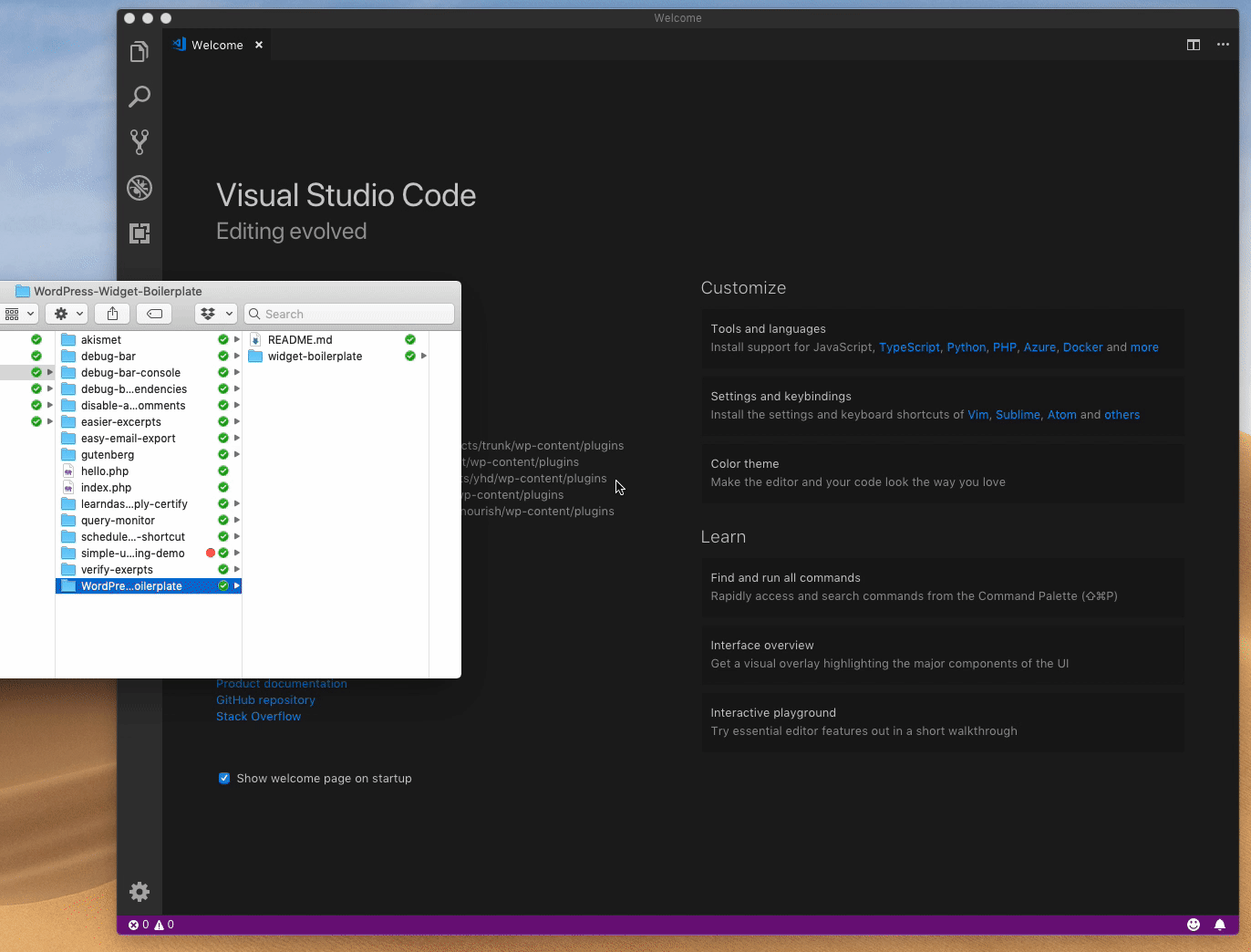Open the Explorer view in activity bar
This screenshot has width=1251, height=952.
[140, 52]
